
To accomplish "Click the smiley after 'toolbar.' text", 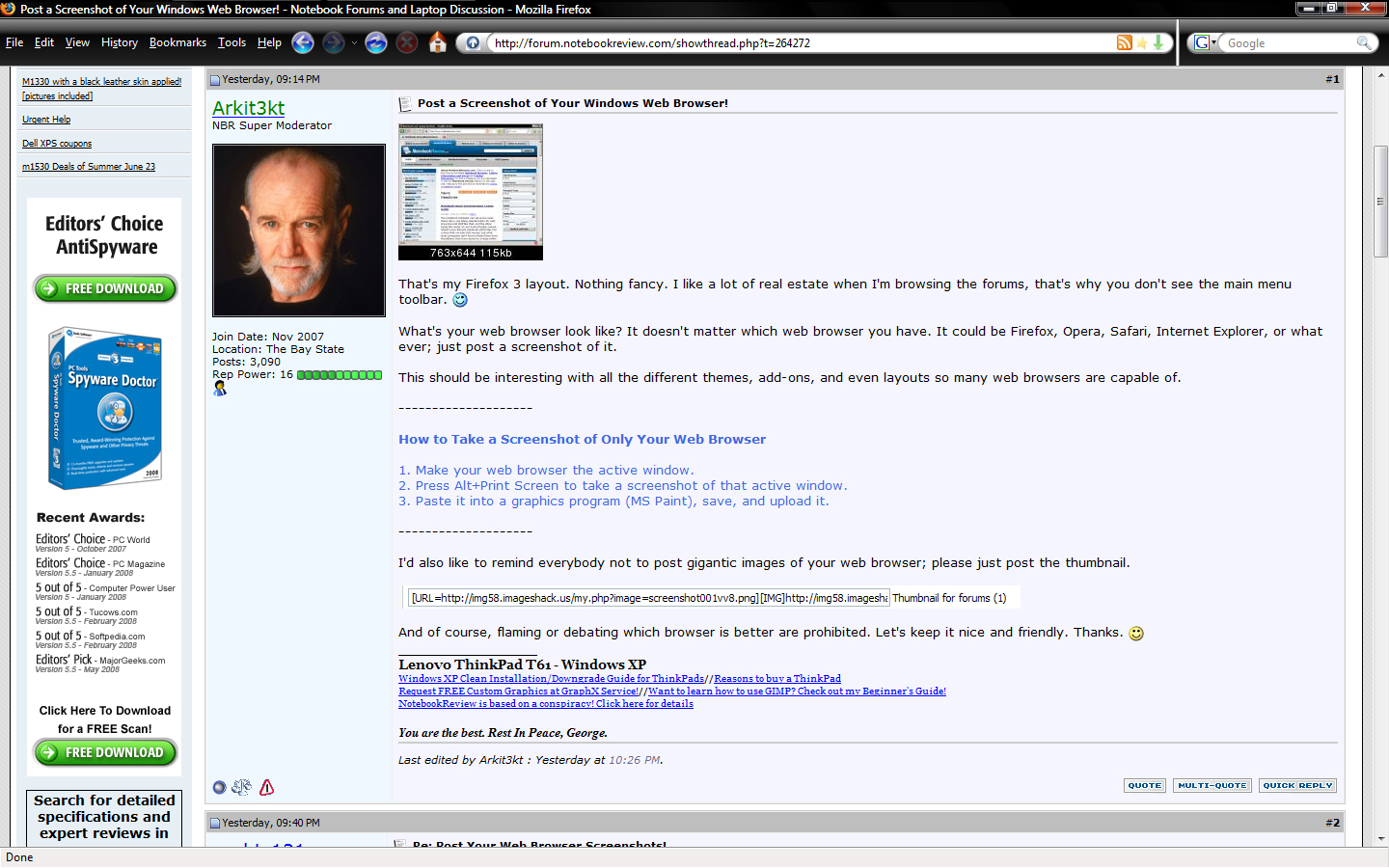I will tap(460, 300).
